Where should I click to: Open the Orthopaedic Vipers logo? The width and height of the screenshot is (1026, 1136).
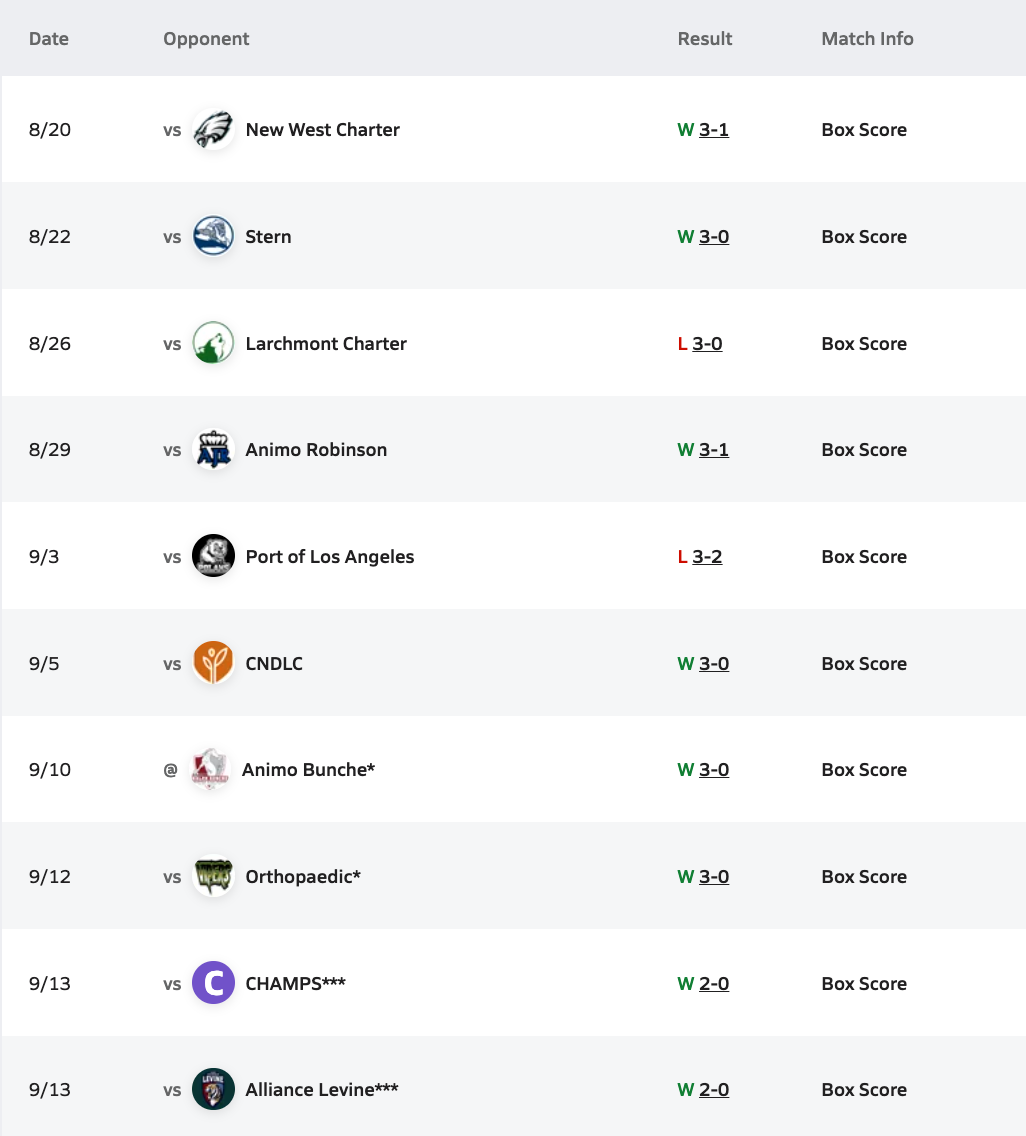click(x=213, y=877)
